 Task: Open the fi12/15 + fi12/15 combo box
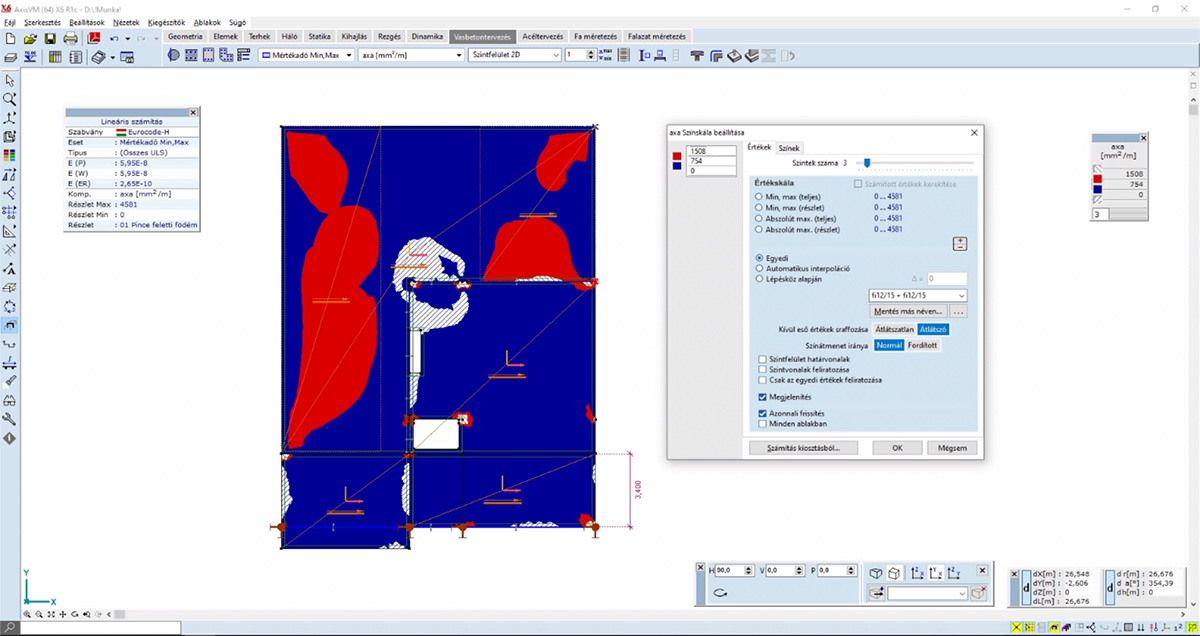pos(918,296)
